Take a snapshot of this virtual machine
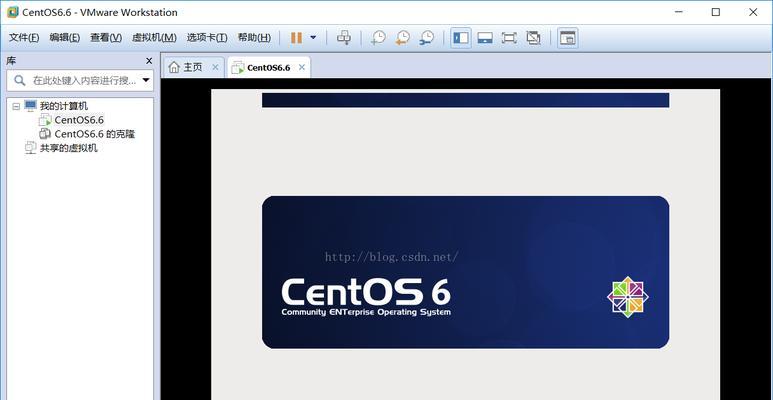This screenshot has width=773, height=400. pos(378,38)
